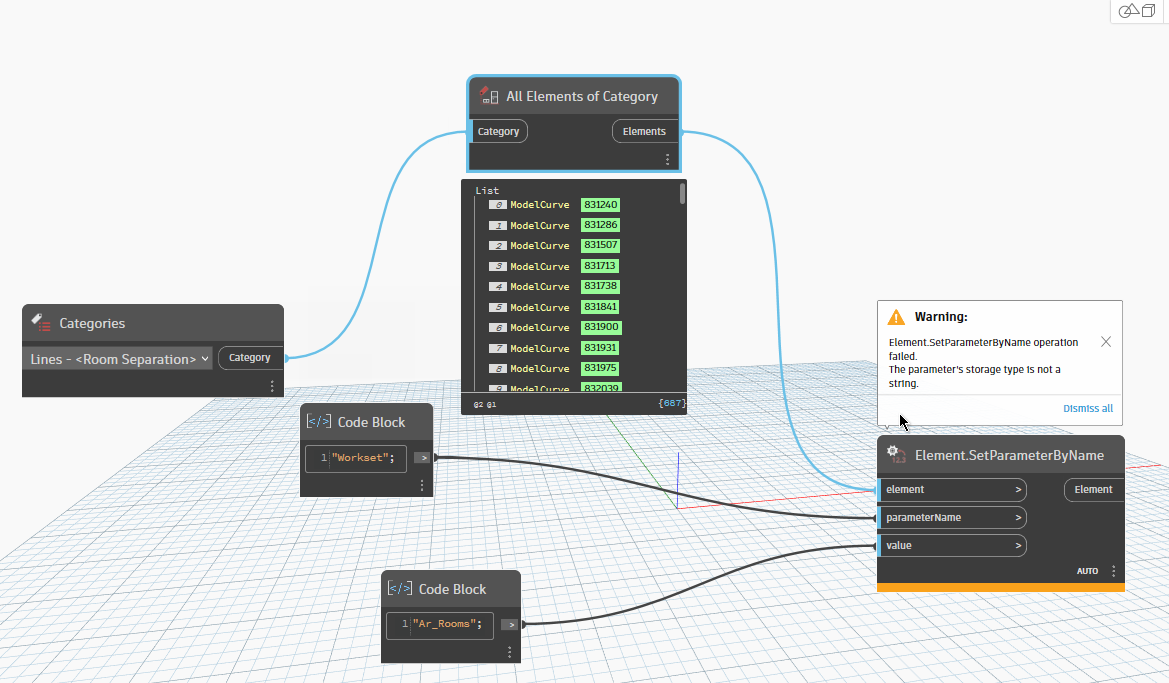Screen dimensions: 1169x683
Task: Click the warning triangle icon in the popup
Action: [897, 316]
